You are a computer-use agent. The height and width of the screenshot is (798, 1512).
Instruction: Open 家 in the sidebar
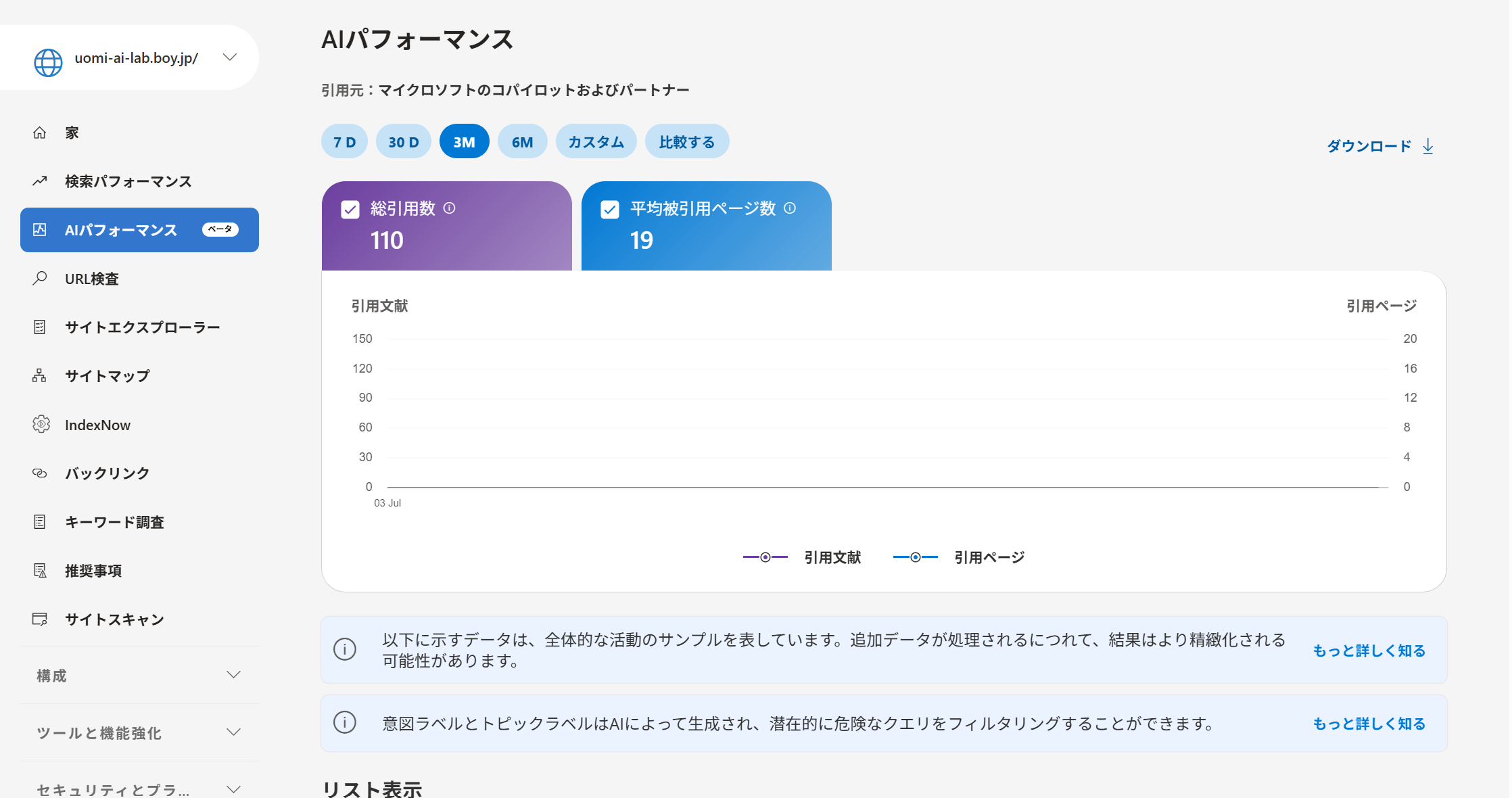[139, 133]
